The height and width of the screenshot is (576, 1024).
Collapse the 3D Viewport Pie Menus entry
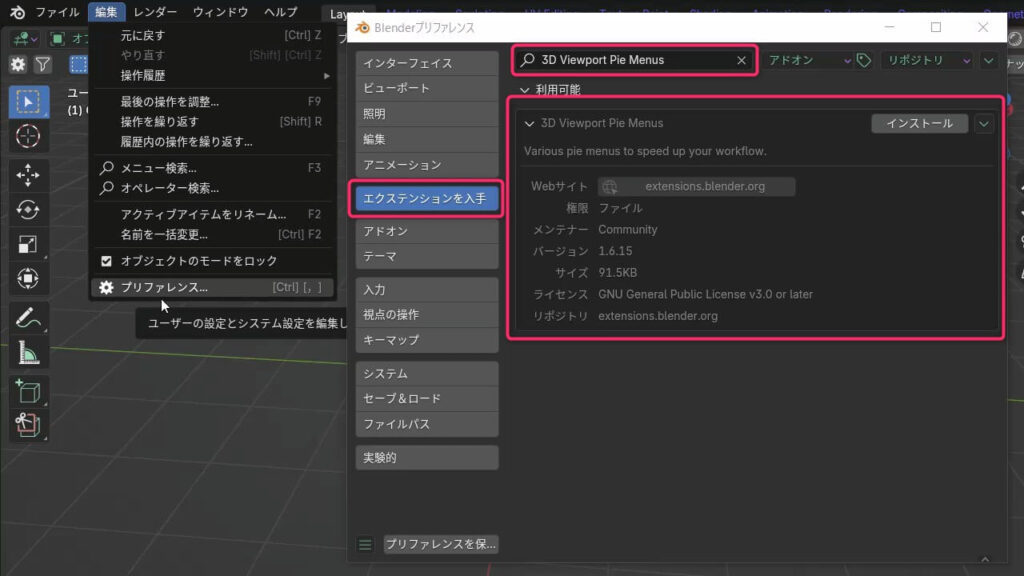(529, 123)
